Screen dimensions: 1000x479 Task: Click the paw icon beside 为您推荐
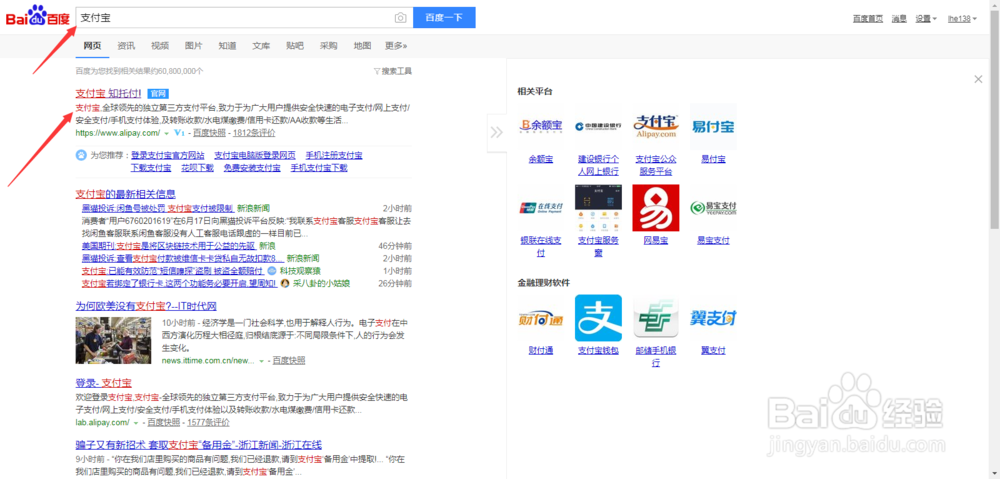pyautogui.click(x=81, y=155)
